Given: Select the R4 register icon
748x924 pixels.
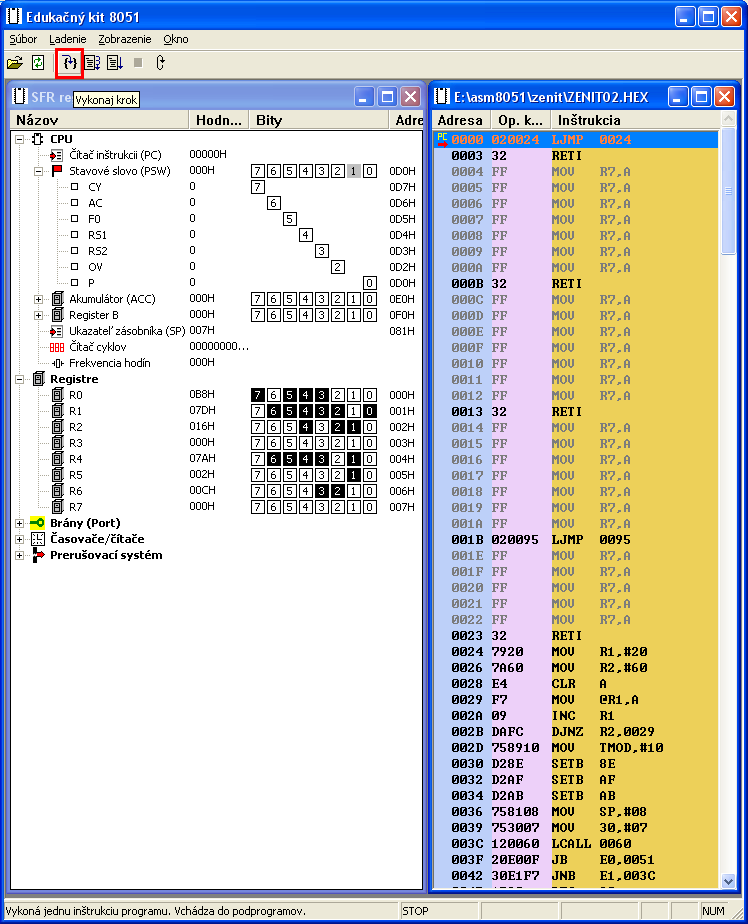Looking at the screenshot, I should pyautogui.click(x=57, y=458).
